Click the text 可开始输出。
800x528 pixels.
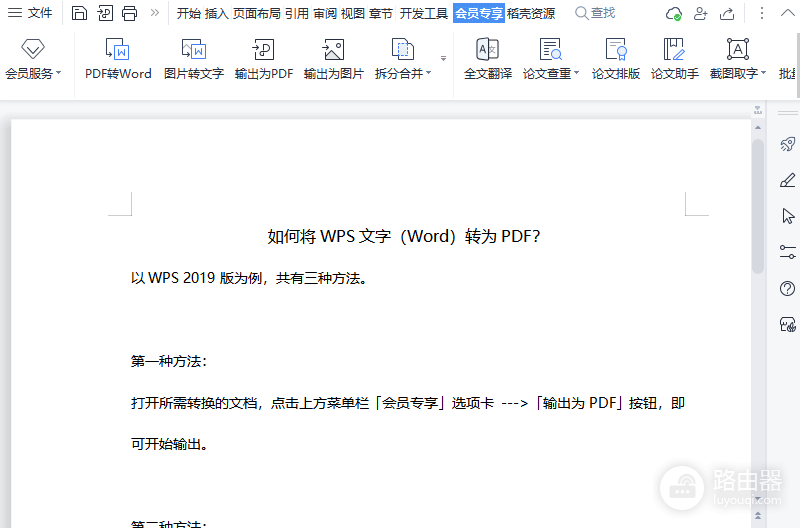coord(169,444)
